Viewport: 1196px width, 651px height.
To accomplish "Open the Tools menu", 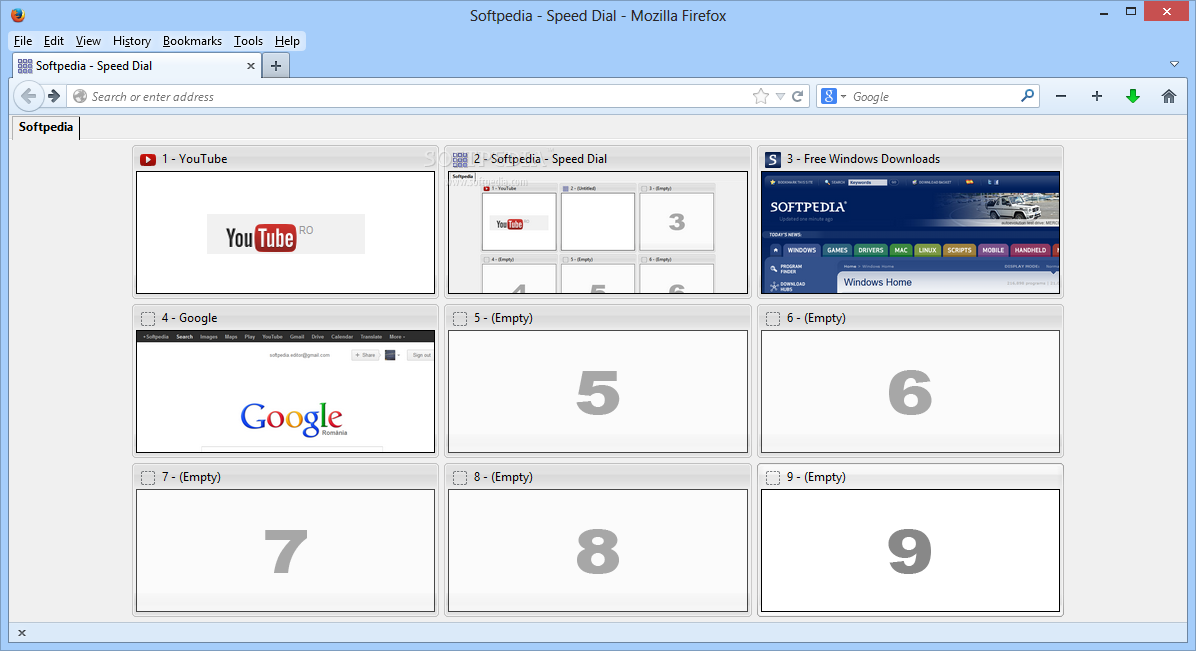I will pos(248,40).
